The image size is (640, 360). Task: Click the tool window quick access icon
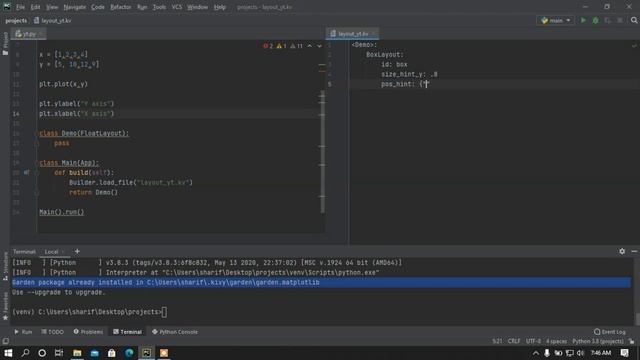click(x=5, y=341)
